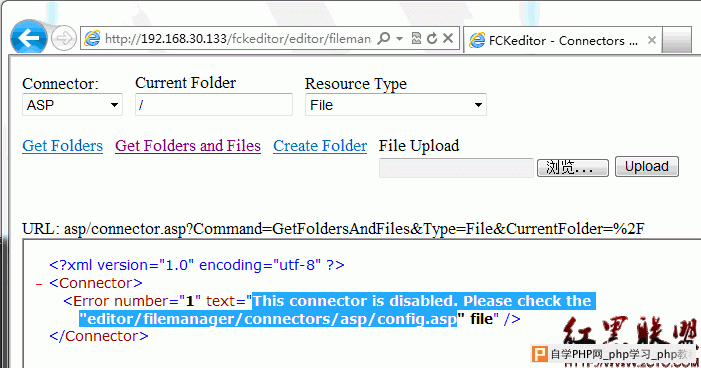Go back with the browser Back arrow
This screenshot has width=701, height=368.
[29, 39]
